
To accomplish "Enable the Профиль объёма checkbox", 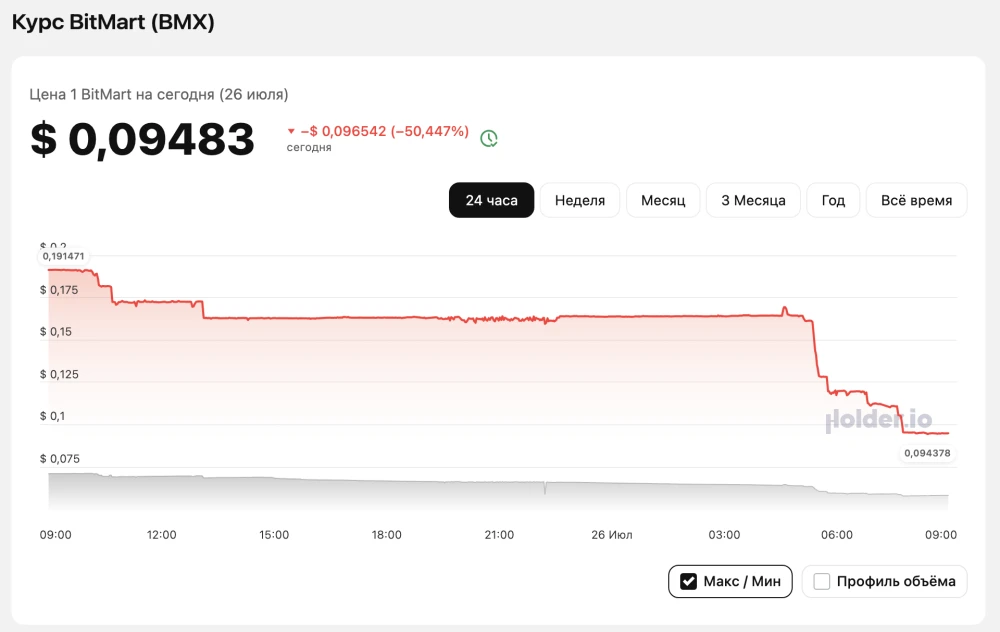I will pos(821,582).
